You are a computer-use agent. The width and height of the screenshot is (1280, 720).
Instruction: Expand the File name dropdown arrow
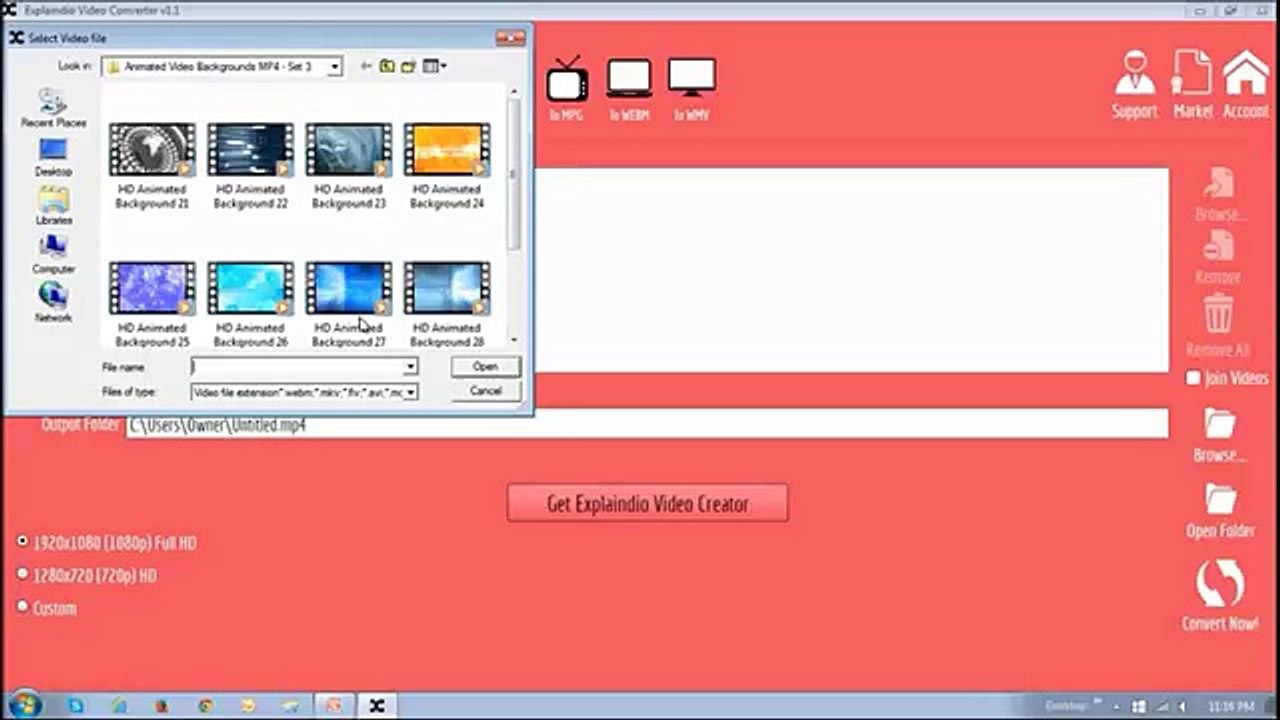(410, 367)
